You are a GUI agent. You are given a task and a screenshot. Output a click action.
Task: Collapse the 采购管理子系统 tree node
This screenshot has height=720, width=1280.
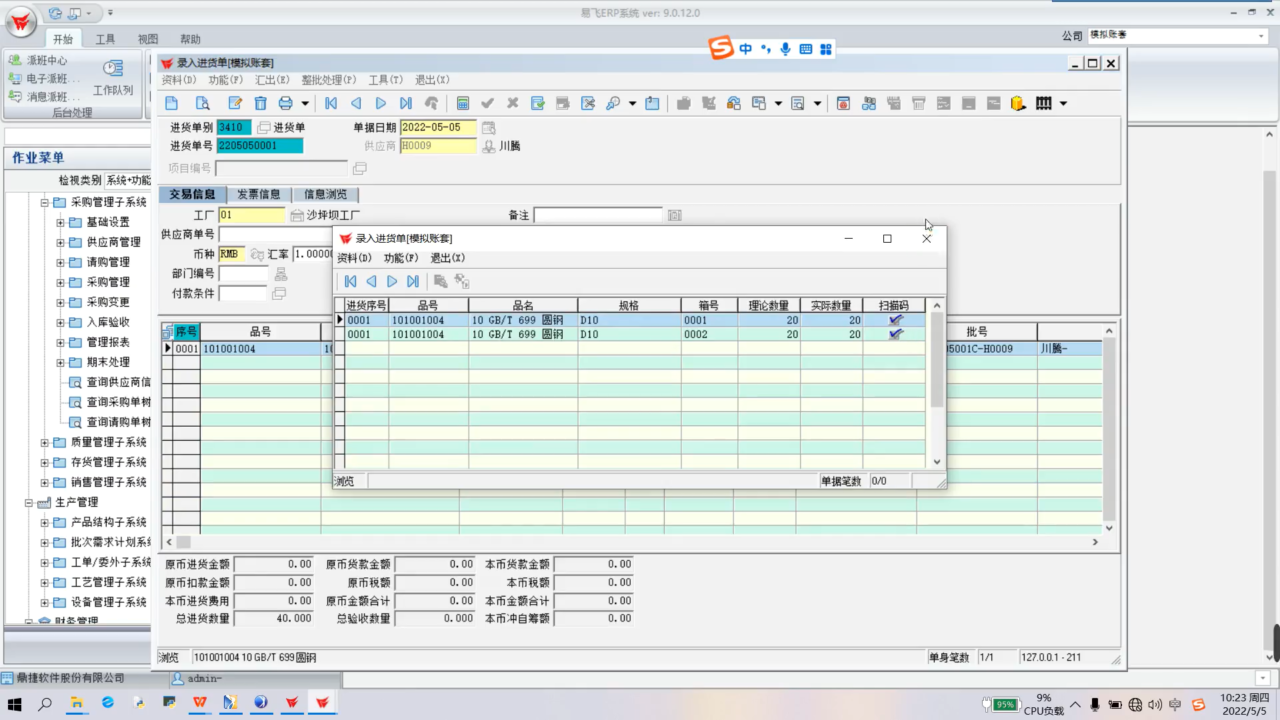pos(45,202)
